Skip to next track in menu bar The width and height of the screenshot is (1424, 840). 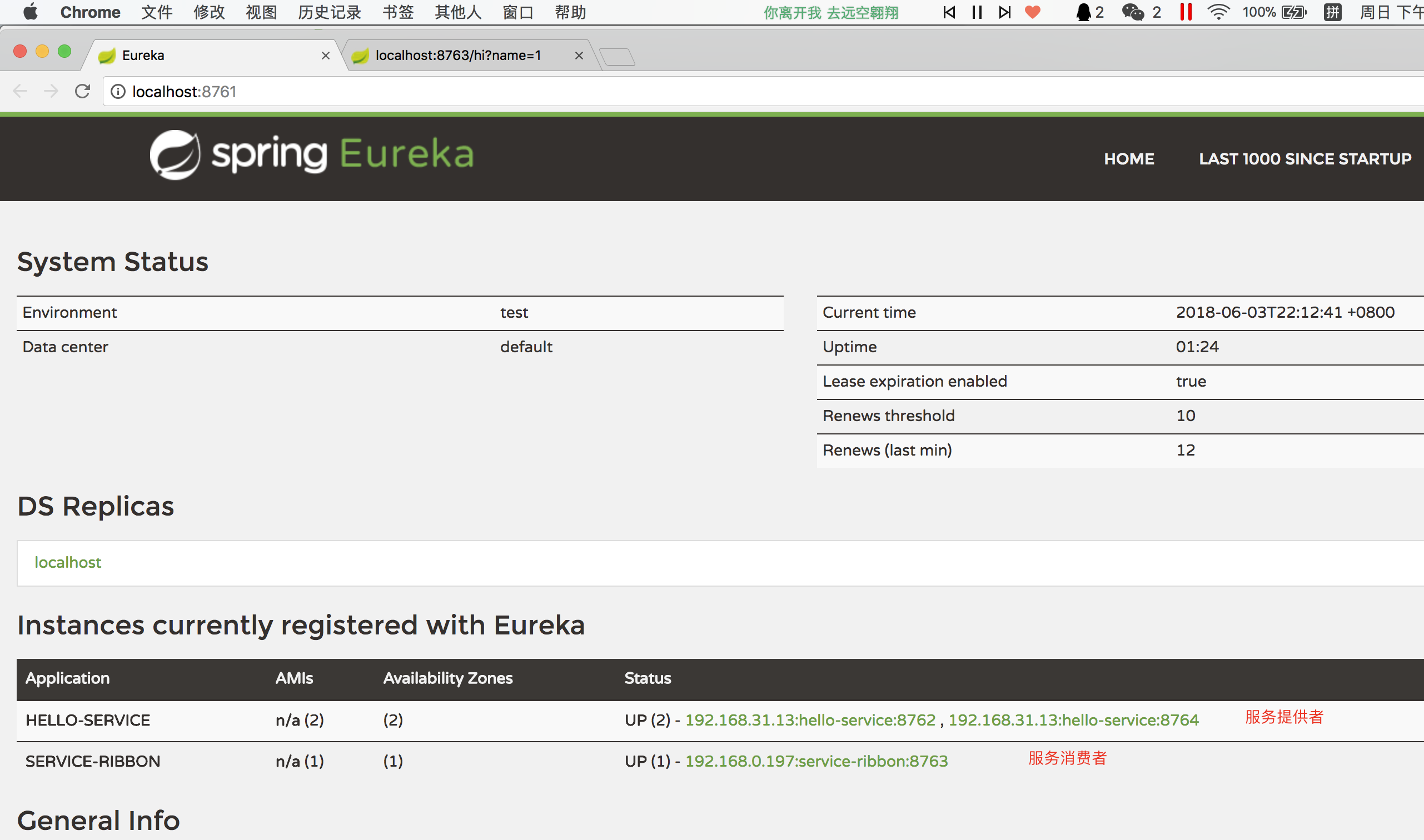(x=1004, y=12)
